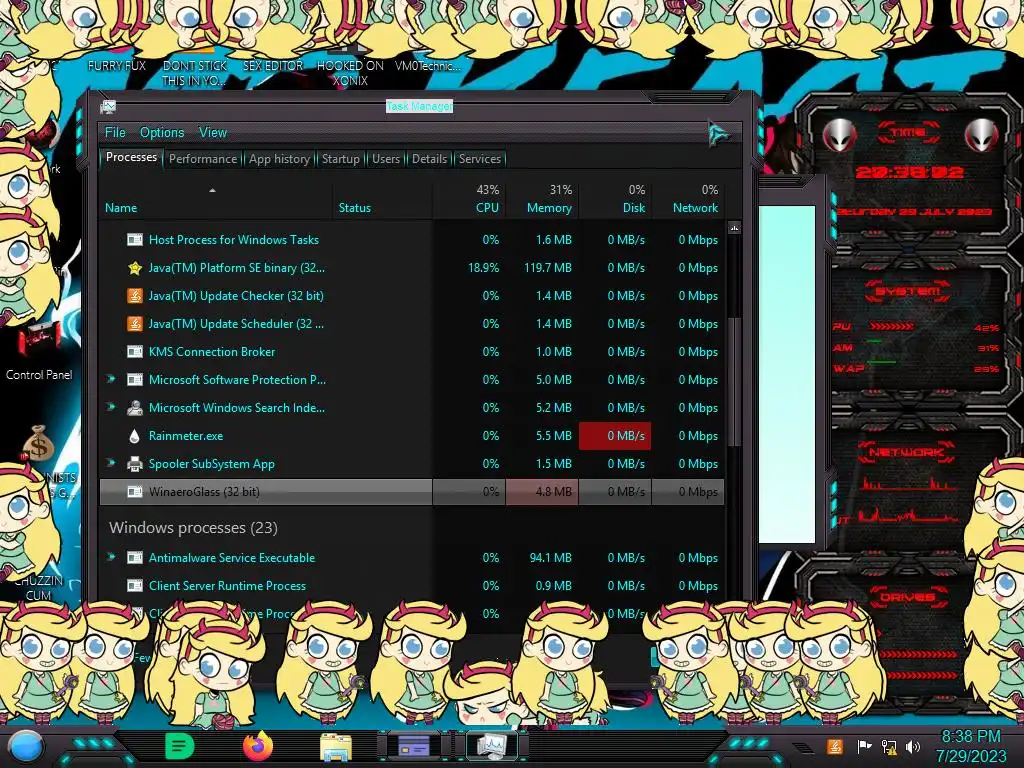Expand the Antimalware Service Executable process
Viewport: 1024px width, 768px height.
point(111,557)
